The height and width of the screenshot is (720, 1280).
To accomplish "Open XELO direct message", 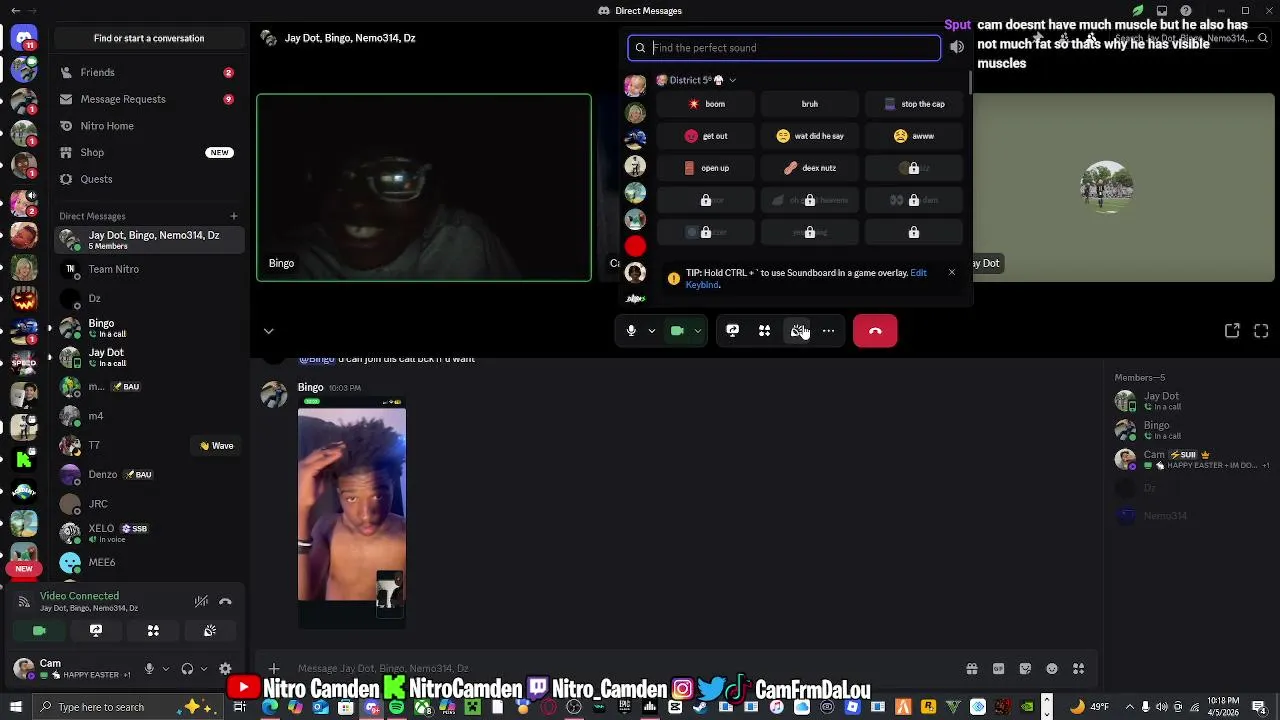I will [x=149, y=533].
